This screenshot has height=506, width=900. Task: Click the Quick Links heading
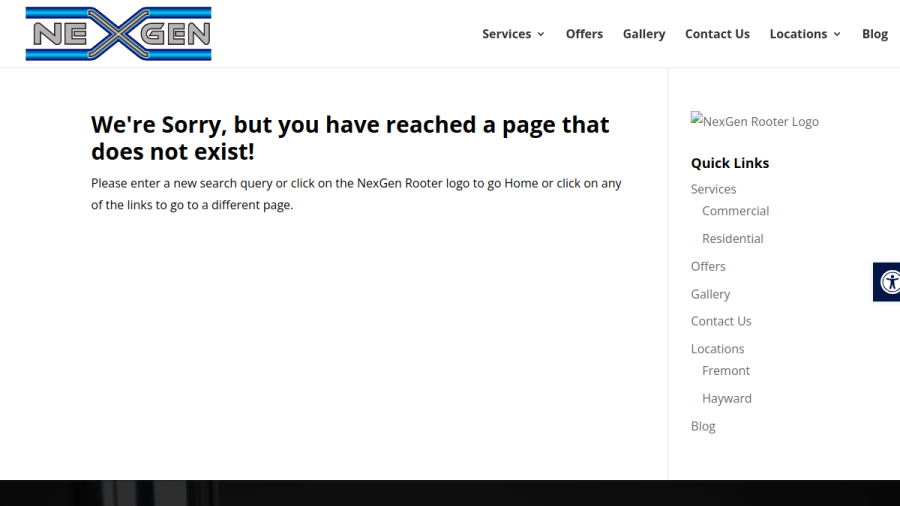[x=730, y=163]
